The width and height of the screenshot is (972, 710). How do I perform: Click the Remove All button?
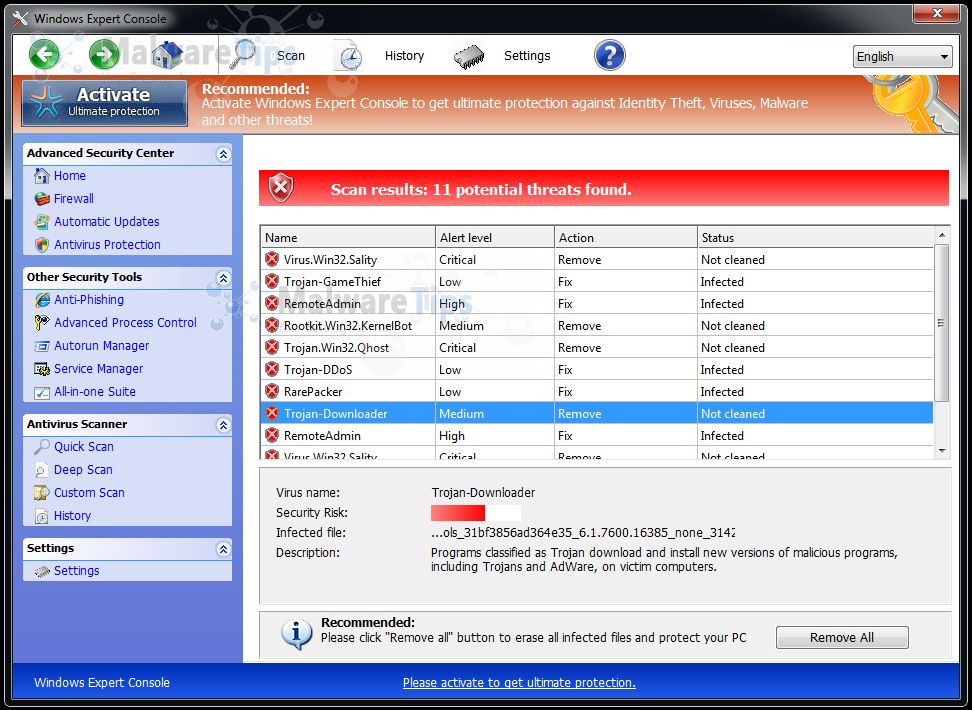(x=841, y=638)
